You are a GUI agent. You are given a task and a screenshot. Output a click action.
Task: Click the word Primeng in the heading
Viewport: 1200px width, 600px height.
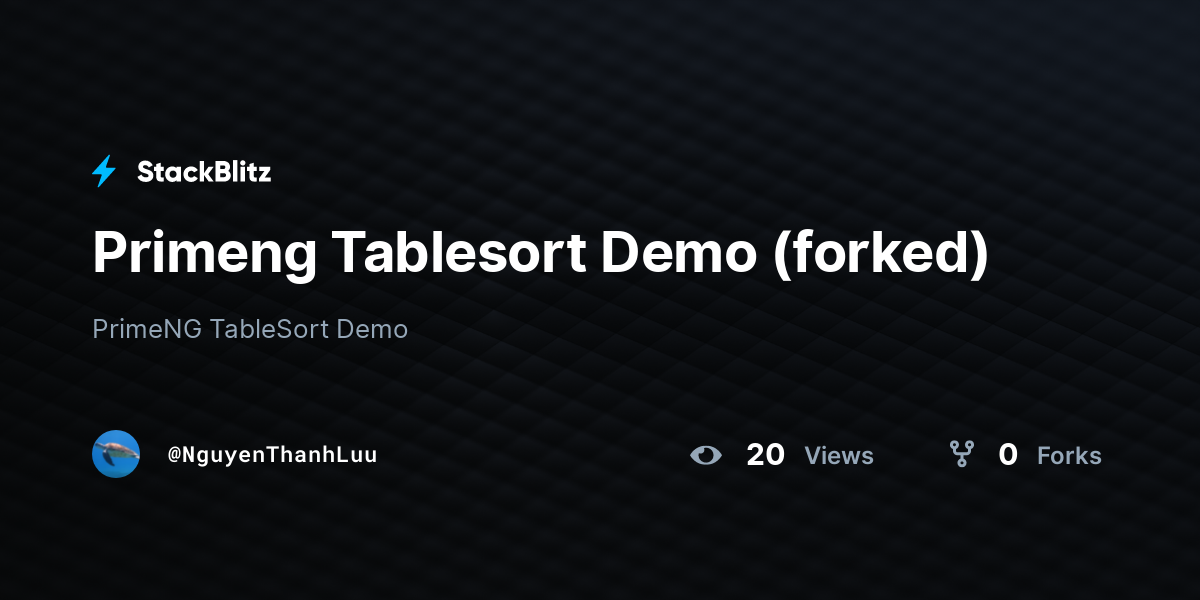[x=205, y=254]
